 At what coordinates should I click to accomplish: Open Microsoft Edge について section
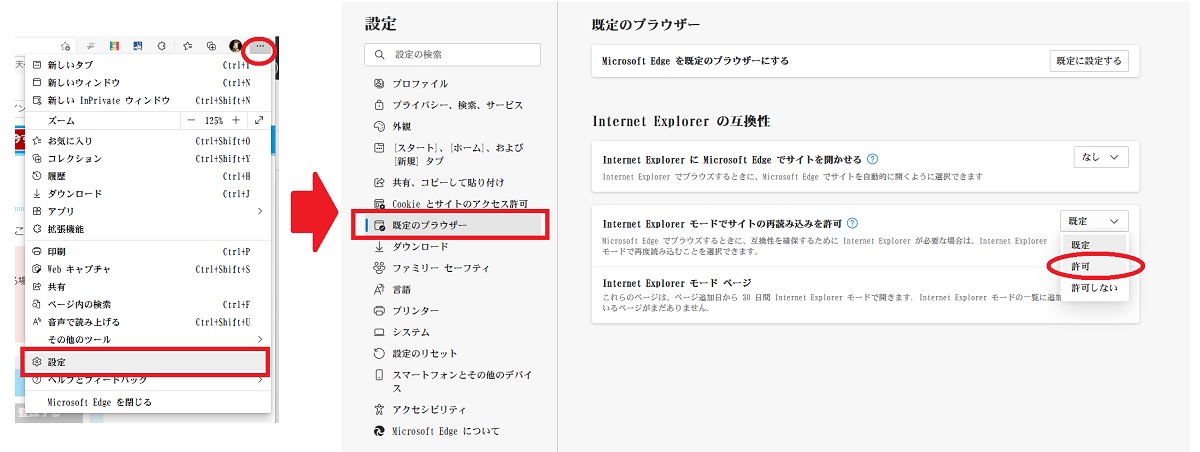453,431
